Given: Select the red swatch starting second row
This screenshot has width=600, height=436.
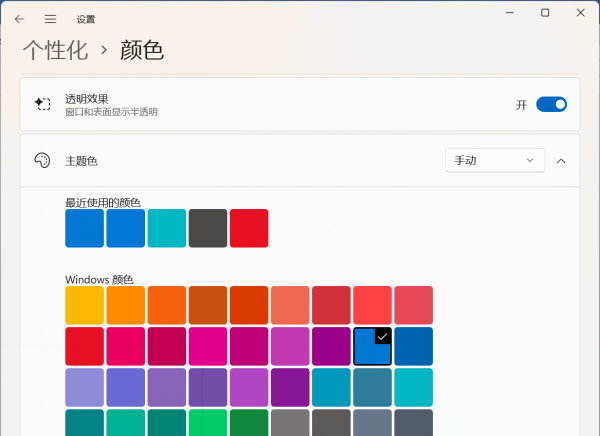Looking at the screenshot, I should tap(85, 346).
